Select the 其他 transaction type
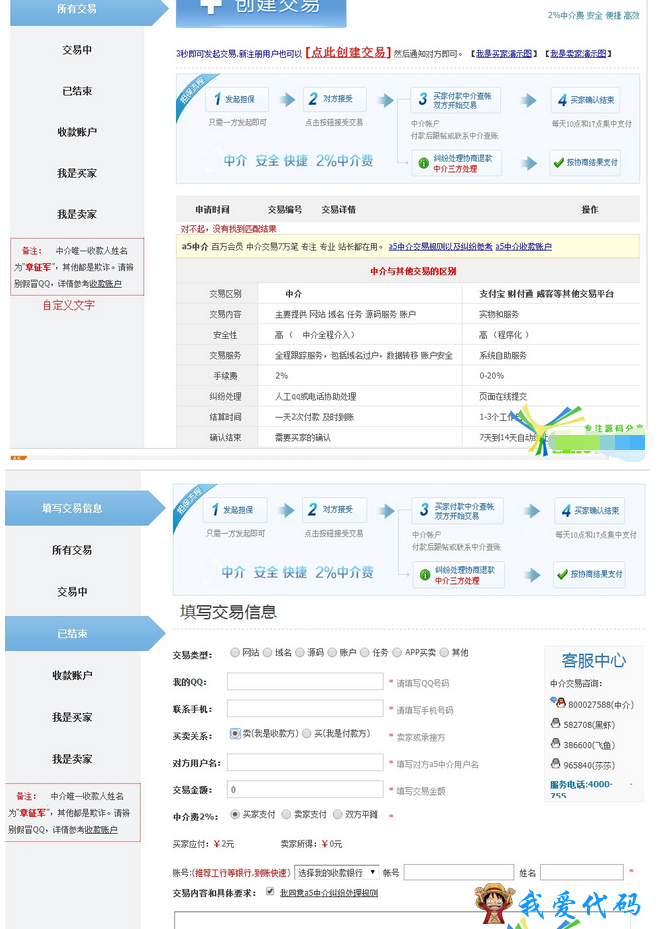This screenshot has width=658, height=929. pyautogui.click(x=444, y=652)
